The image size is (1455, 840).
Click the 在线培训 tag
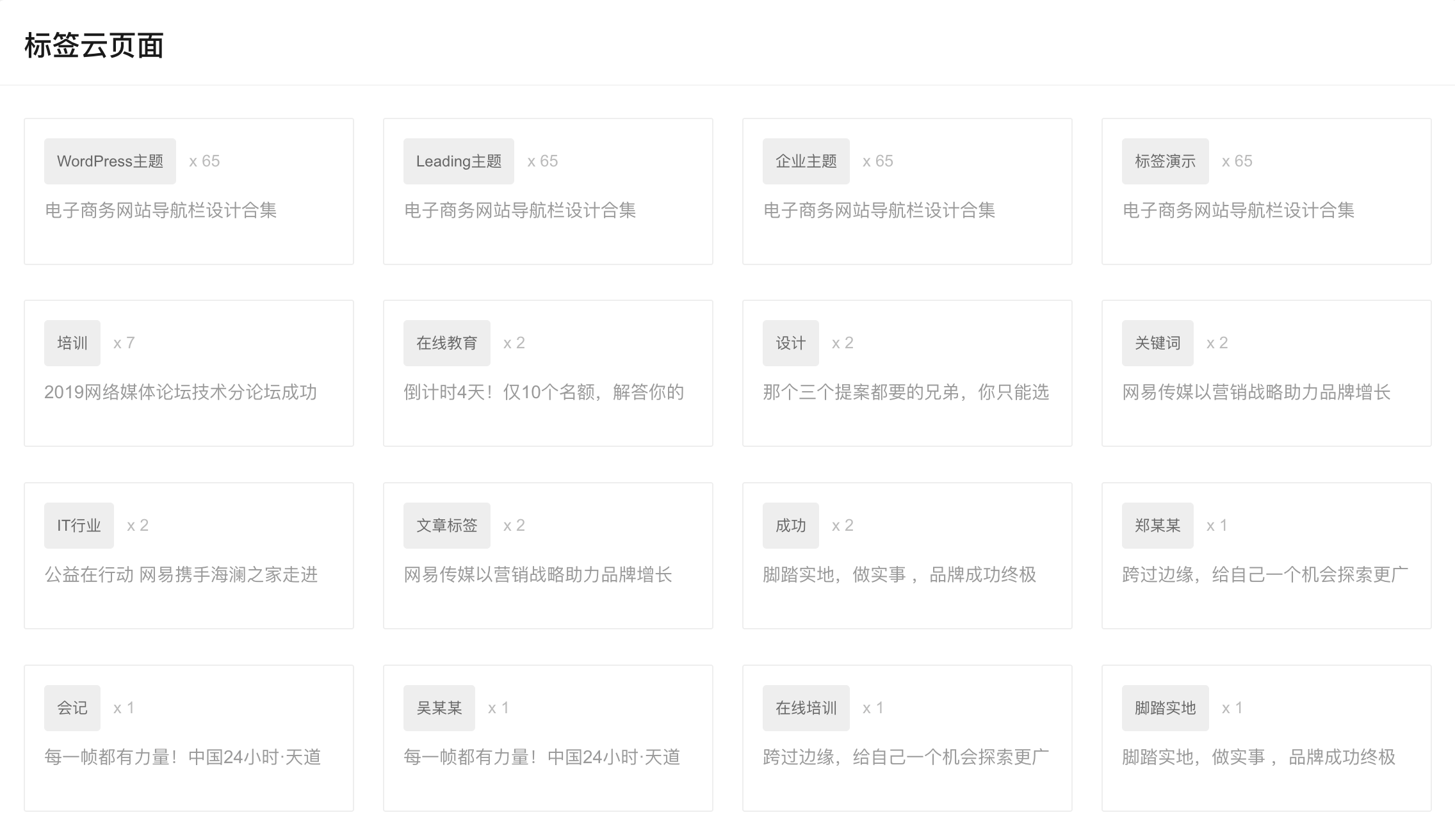pyautogui.click(x=806, y=707)
